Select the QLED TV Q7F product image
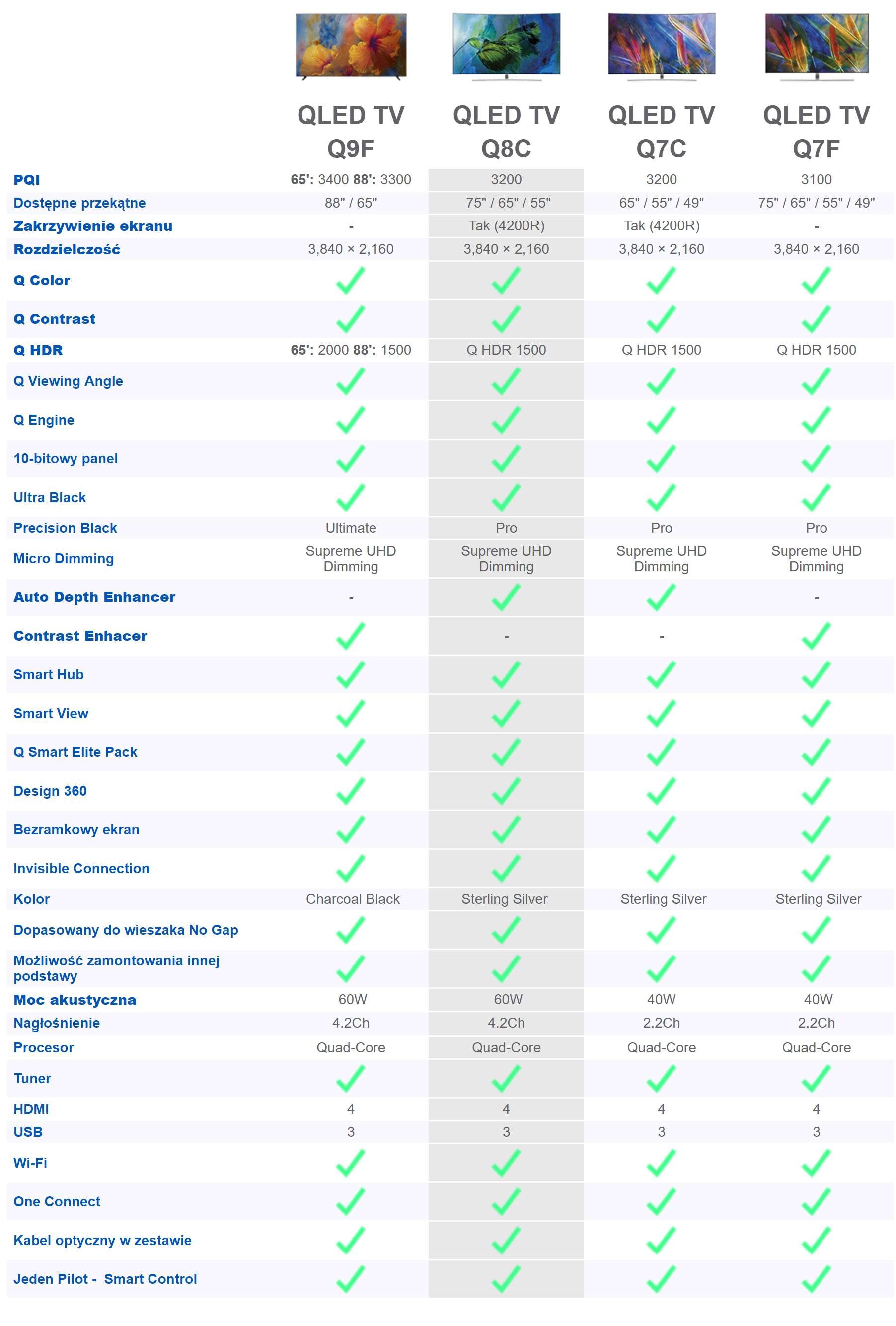896x1326 pixels. [817, 46]
